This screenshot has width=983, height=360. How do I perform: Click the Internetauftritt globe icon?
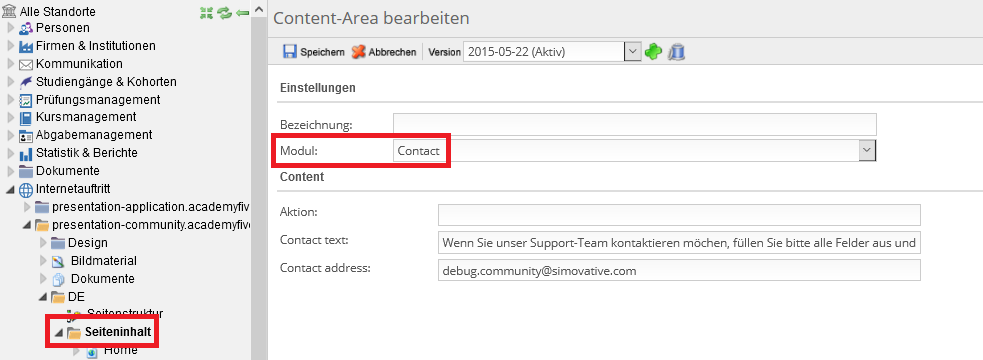(26, 189)
